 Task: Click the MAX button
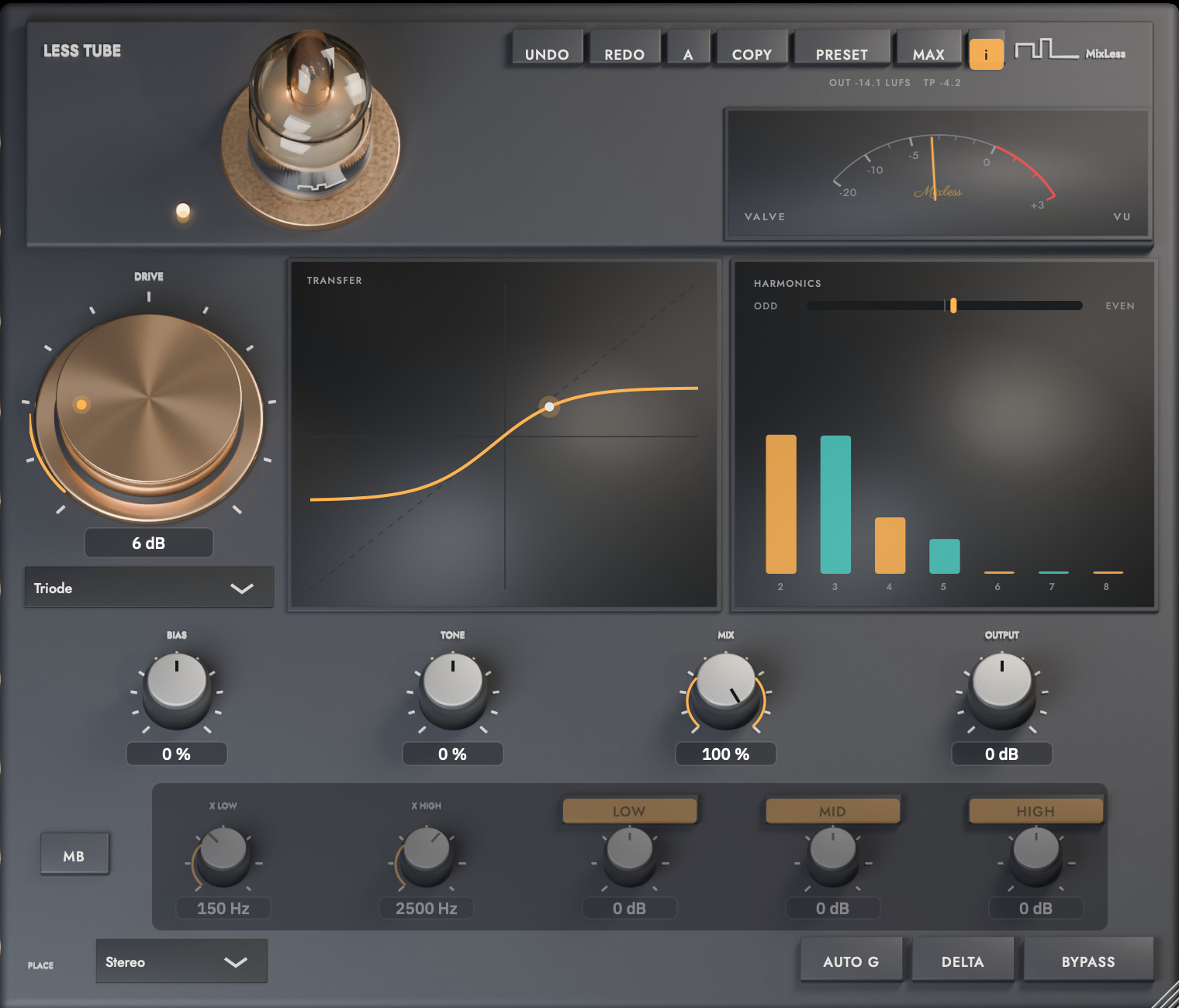click(928, 49)
